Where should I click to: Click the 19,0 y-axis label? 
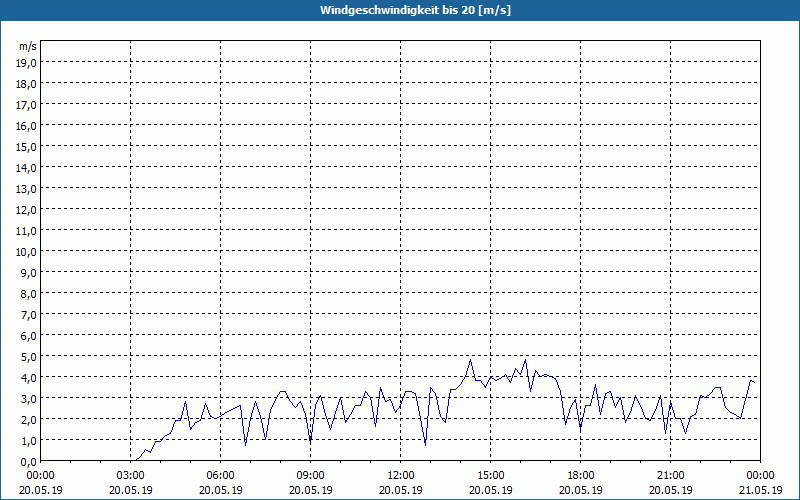click(28, 62)
